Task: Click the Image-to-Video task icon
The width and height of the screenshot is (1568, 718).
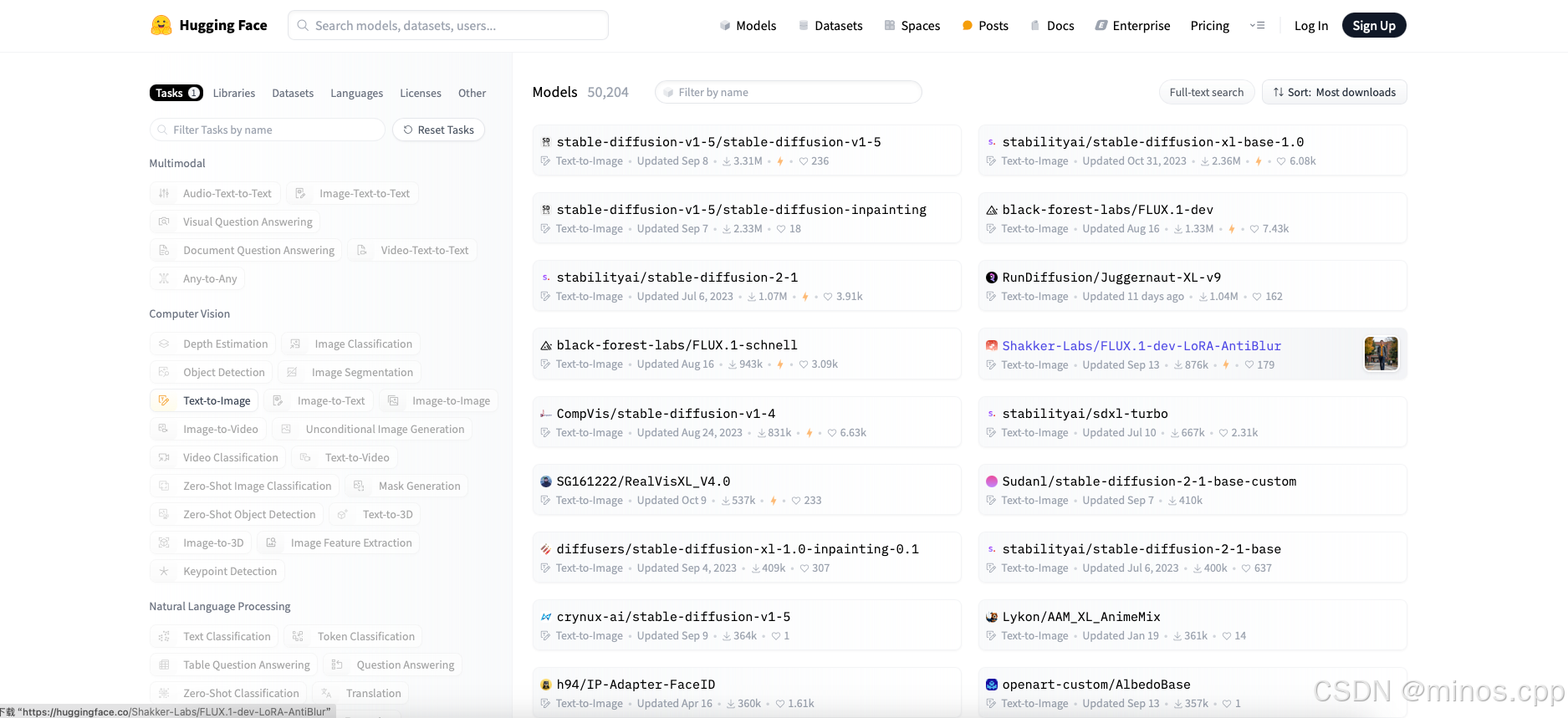Action: (x=164, y=429)
